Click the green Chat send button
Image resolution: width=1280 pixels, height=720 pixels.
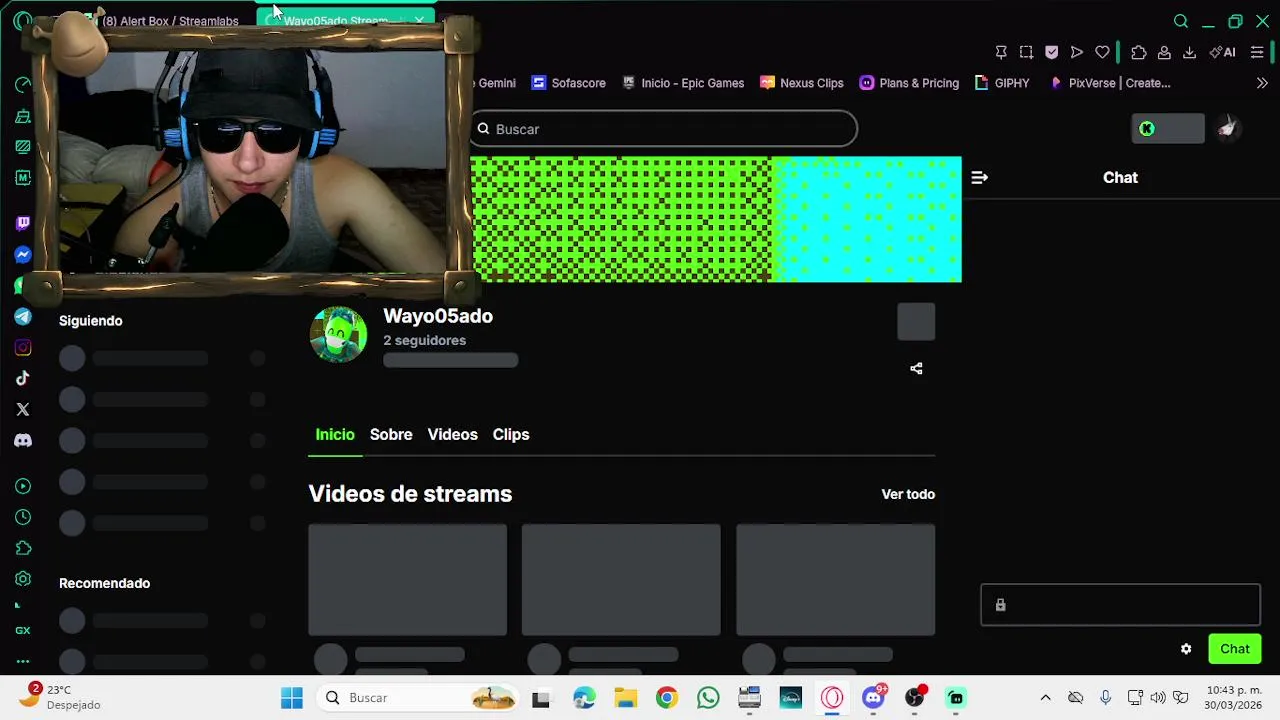(x=1235, y=649)
